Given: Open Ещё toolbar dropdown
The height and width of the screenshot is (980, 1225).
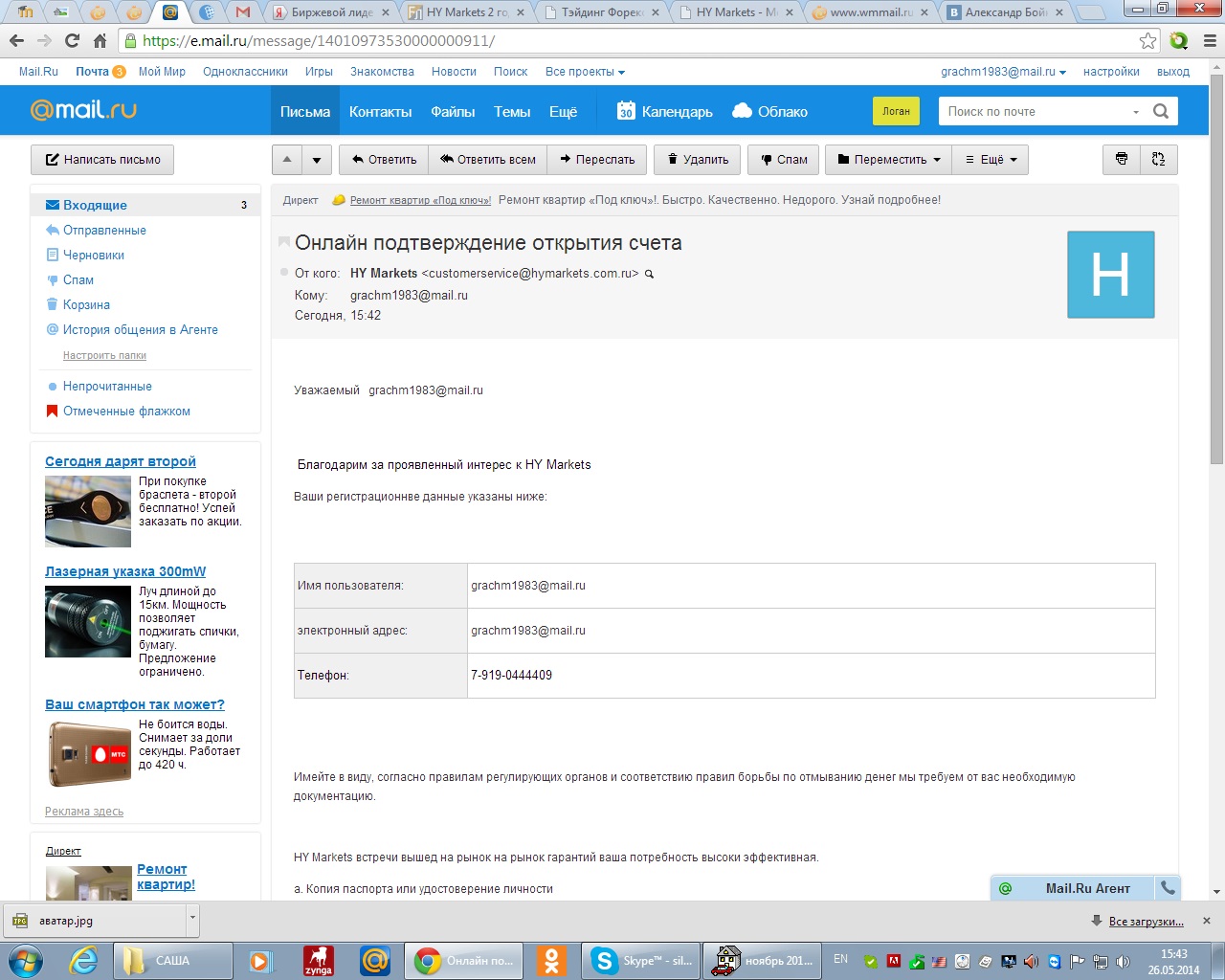Looking at the screenshot, I should pos(991,160).
